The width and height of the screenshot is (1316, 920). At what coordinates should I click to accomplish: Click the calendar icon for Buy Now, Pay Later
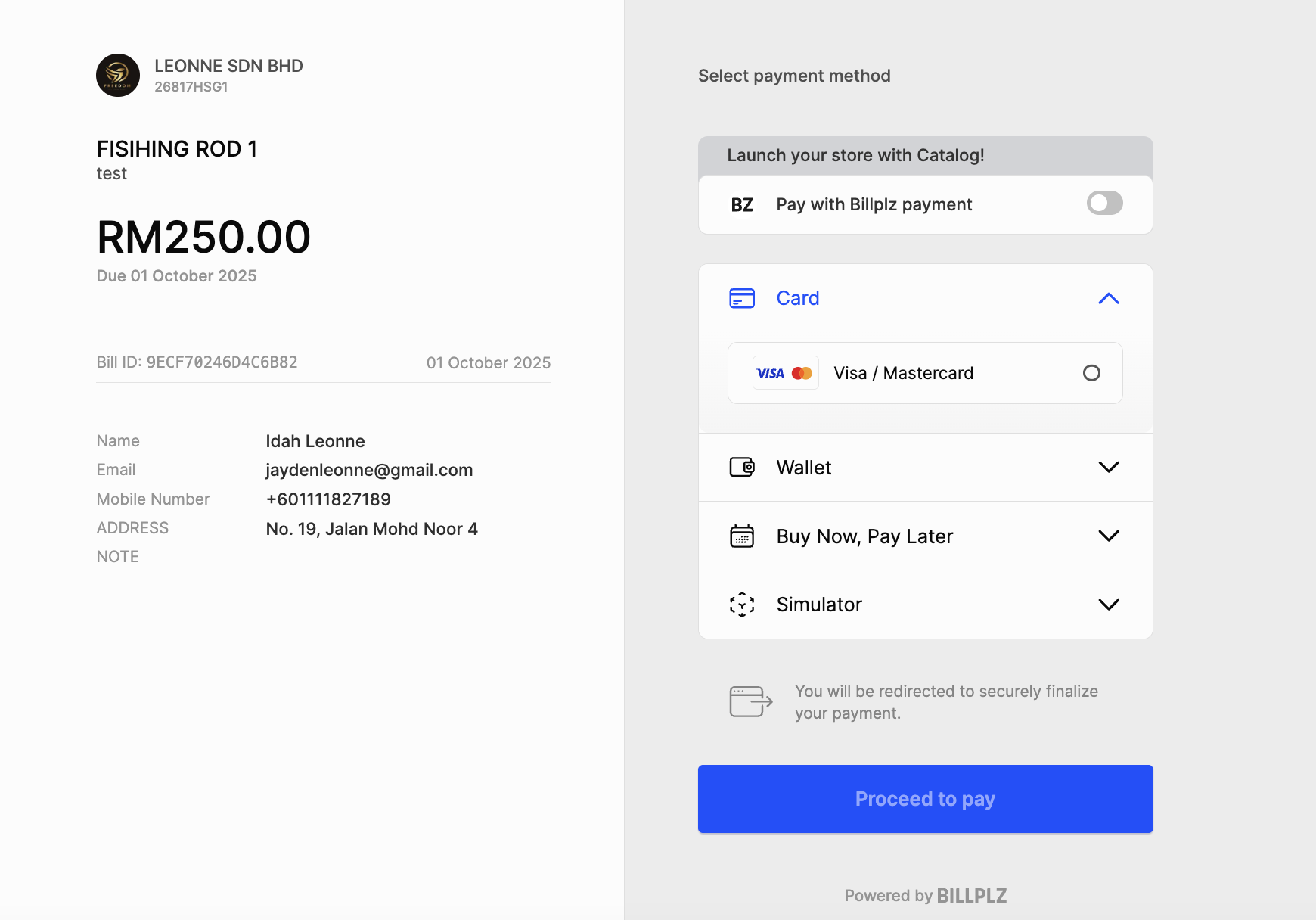742,536
